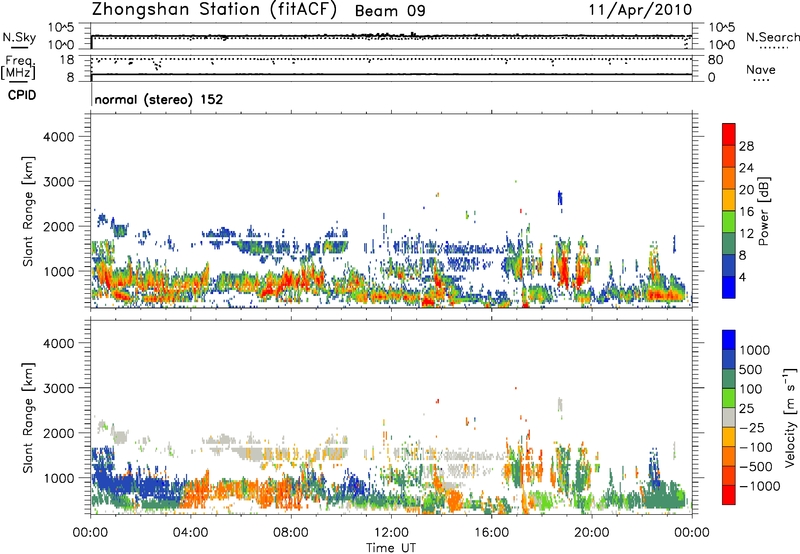The width and height of the screenshot is (800, 554).
Task: Click the 'Nave' legend label
Action: 761,70
